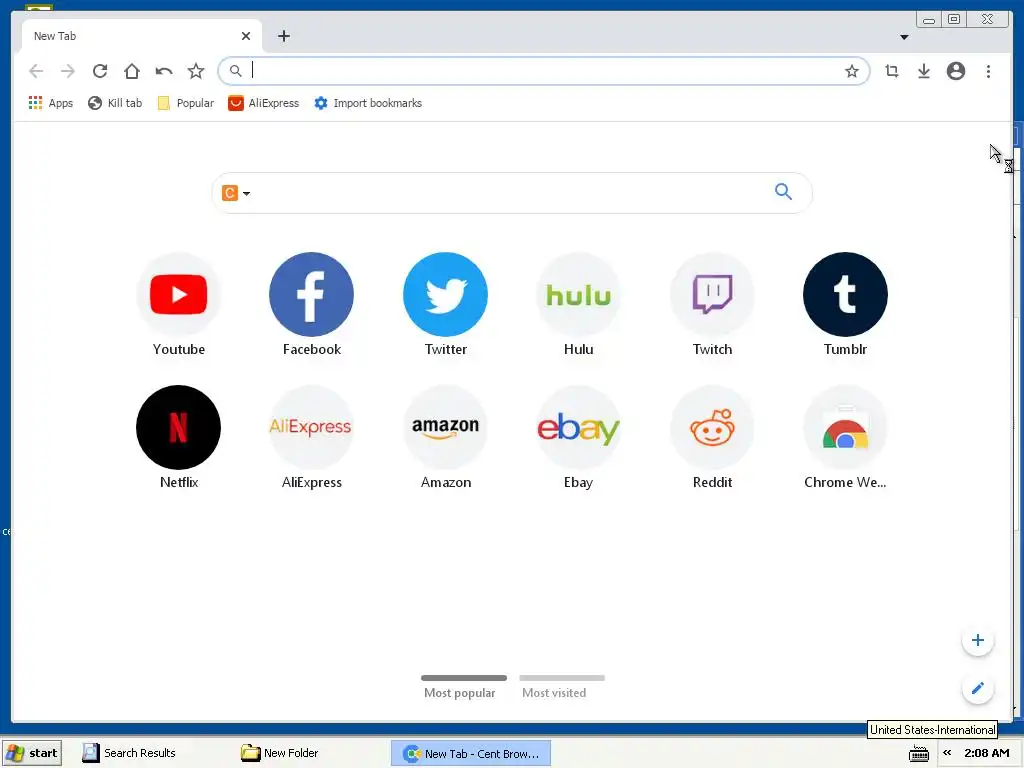Viewport: 1024px width, 768px height.
Task: Click the browser back arrow
Action: (x=36, y=71)
